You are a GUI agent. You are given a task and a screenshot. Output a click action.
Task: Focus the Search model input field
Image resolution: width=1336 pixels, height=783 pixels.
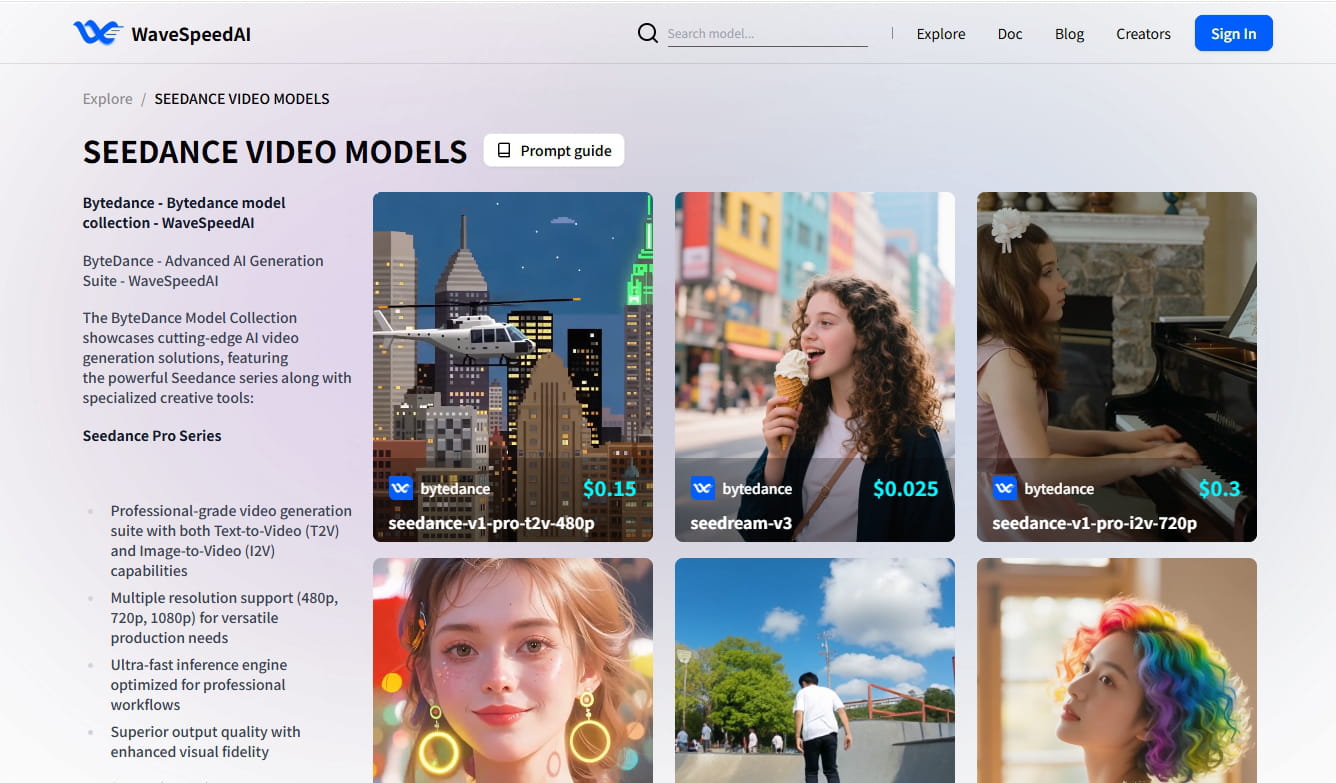(x=767, y=33)
